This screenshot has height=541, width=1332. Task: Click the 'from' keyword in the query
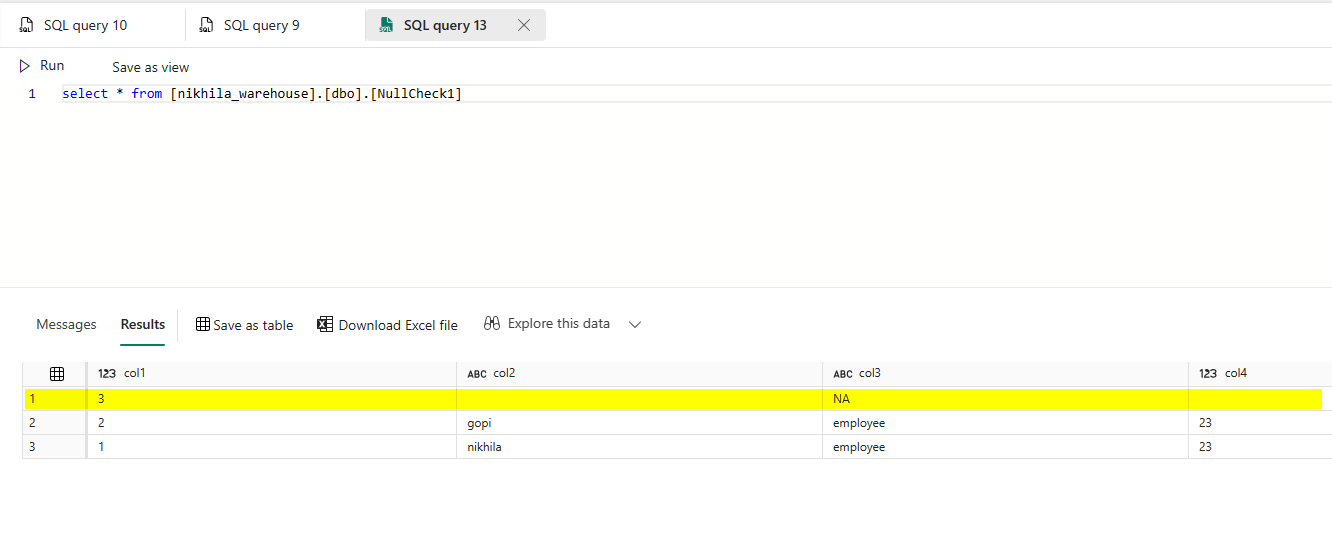(x=147, y=94)
